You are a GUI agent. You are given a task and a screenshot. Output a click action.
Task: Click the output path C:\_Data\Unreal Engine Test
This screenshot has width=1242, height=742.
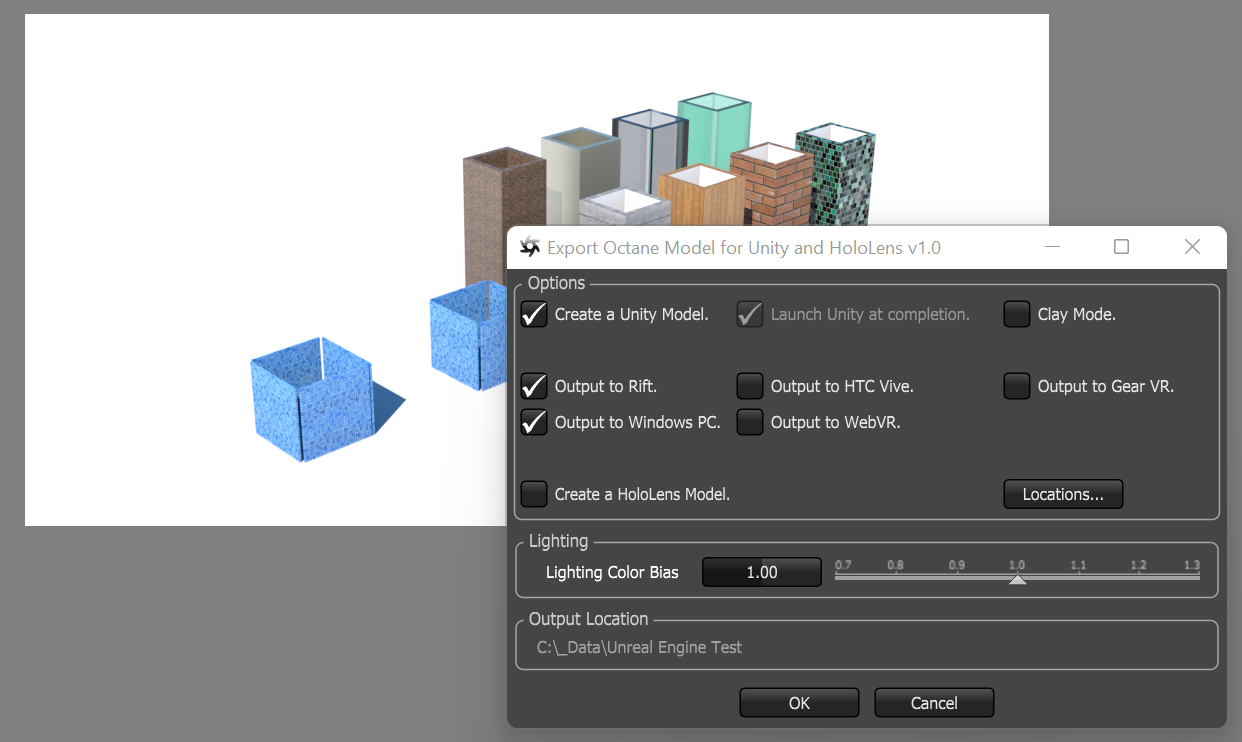pyautogui.click(x=640, y=647)
